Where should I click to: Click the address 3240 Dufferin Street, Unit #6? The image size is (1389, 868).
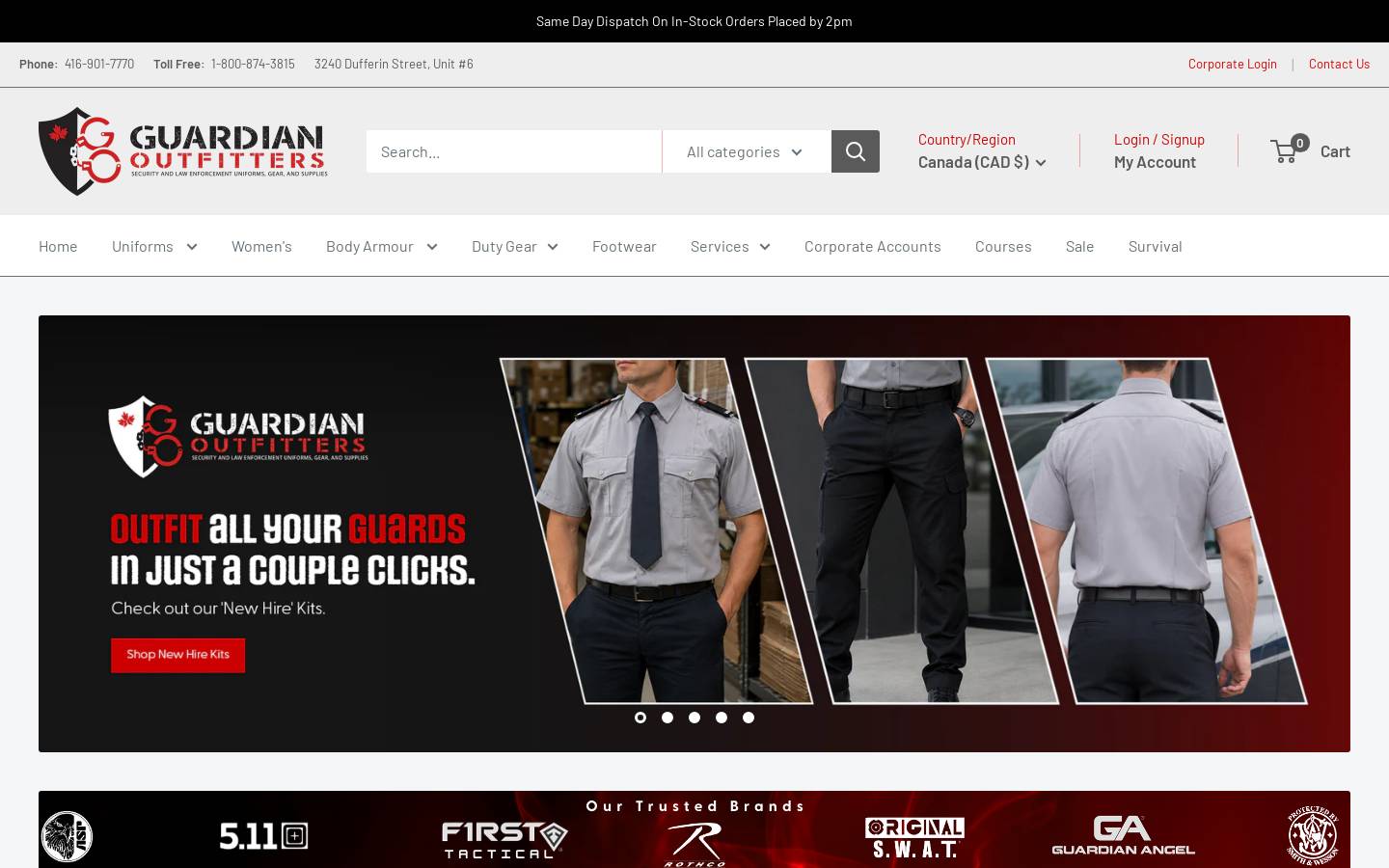coord(394,64)
